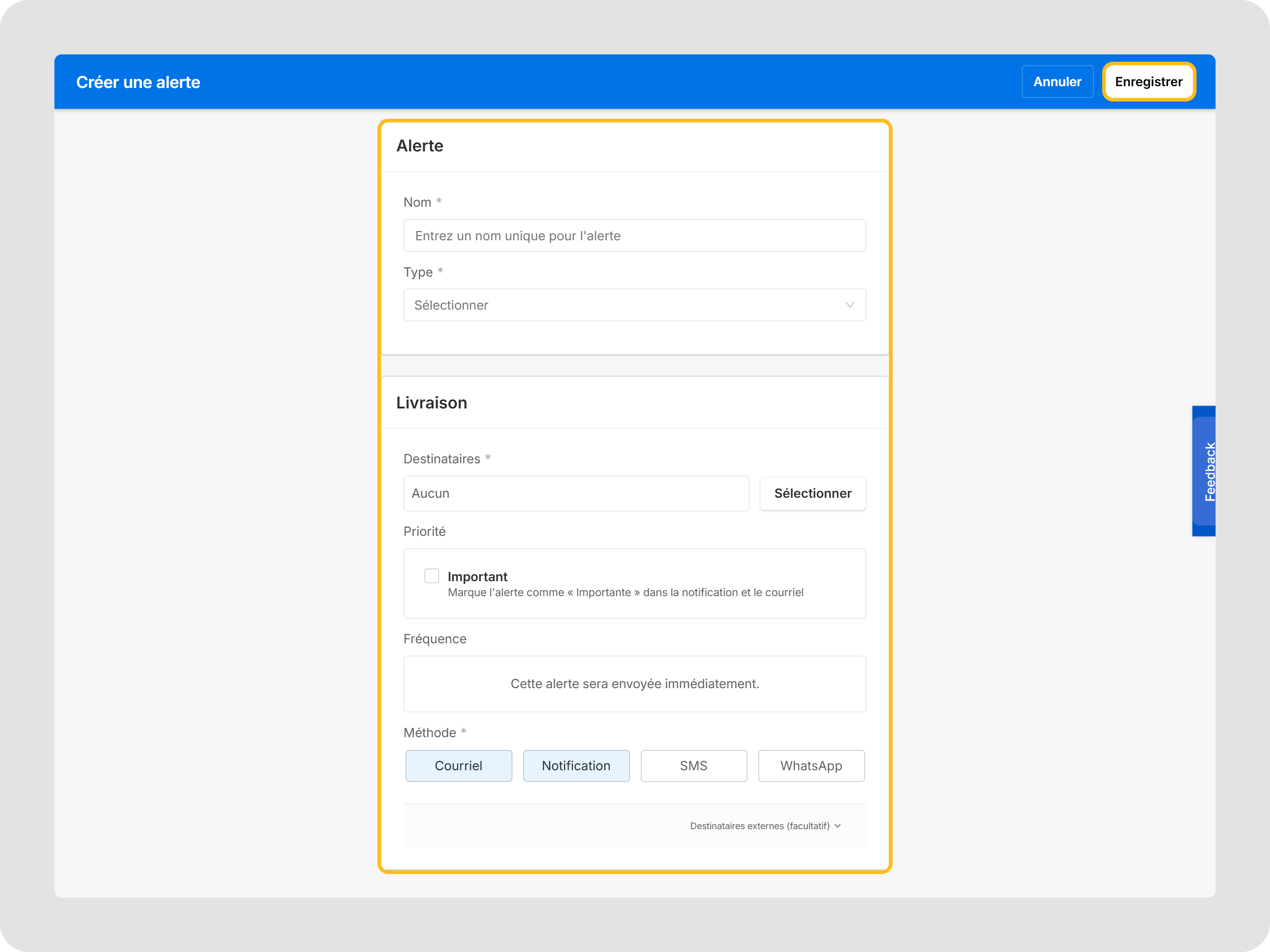
Task: Click the Livraison section header
Action: 431,402
